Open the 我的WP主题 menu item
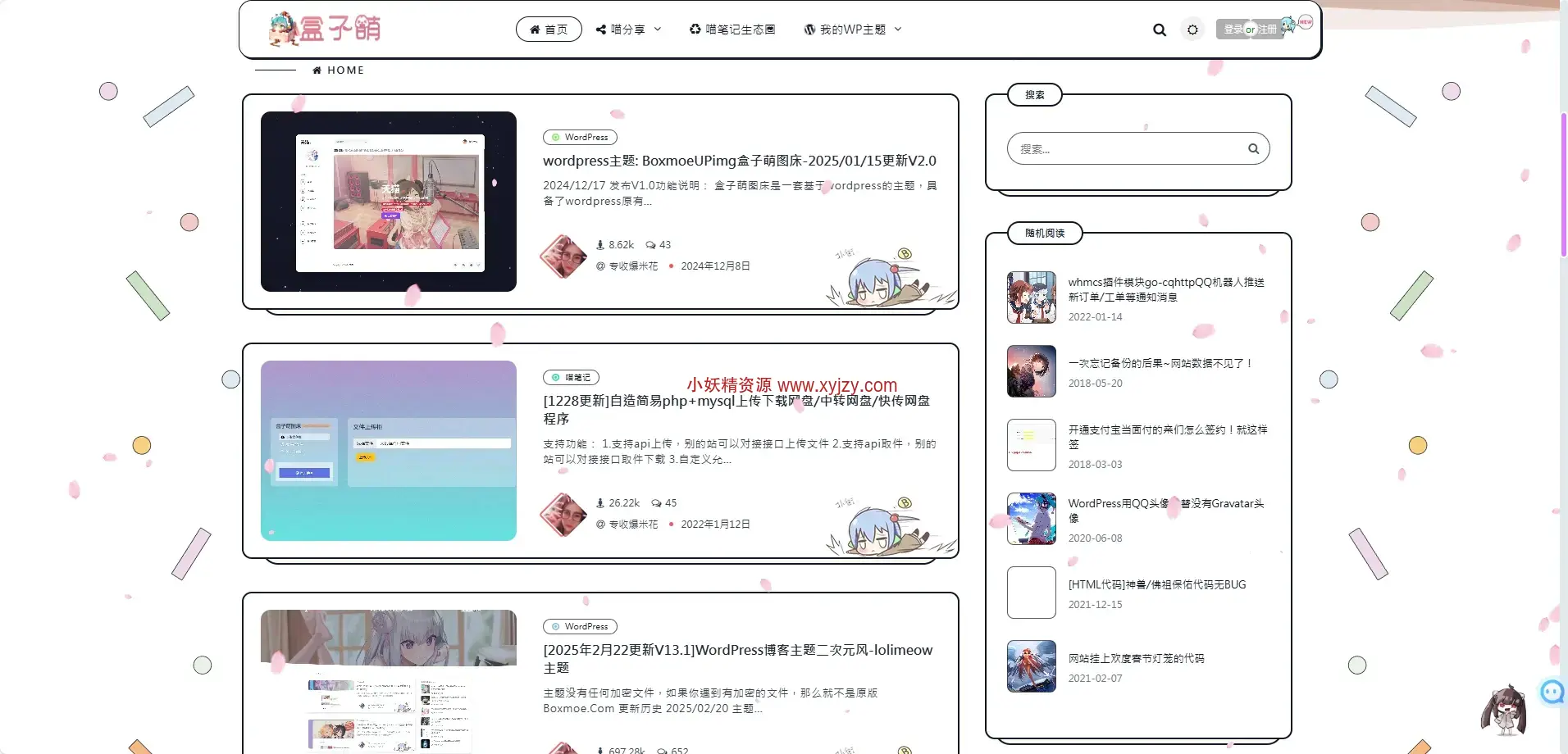The height and width of the screenshot is (754, 1568). click(846, 30)
